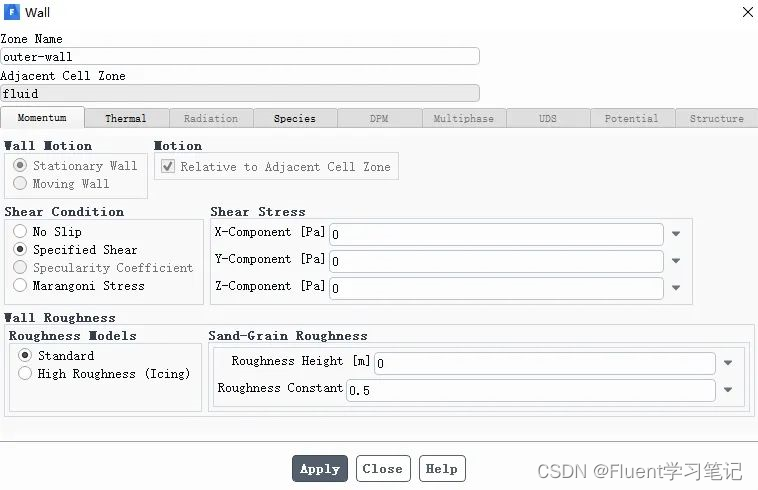Viewport: 758px width, 490px height.
Task: Open Roughness Constant dropdown arrow
Action: point(728,390)
